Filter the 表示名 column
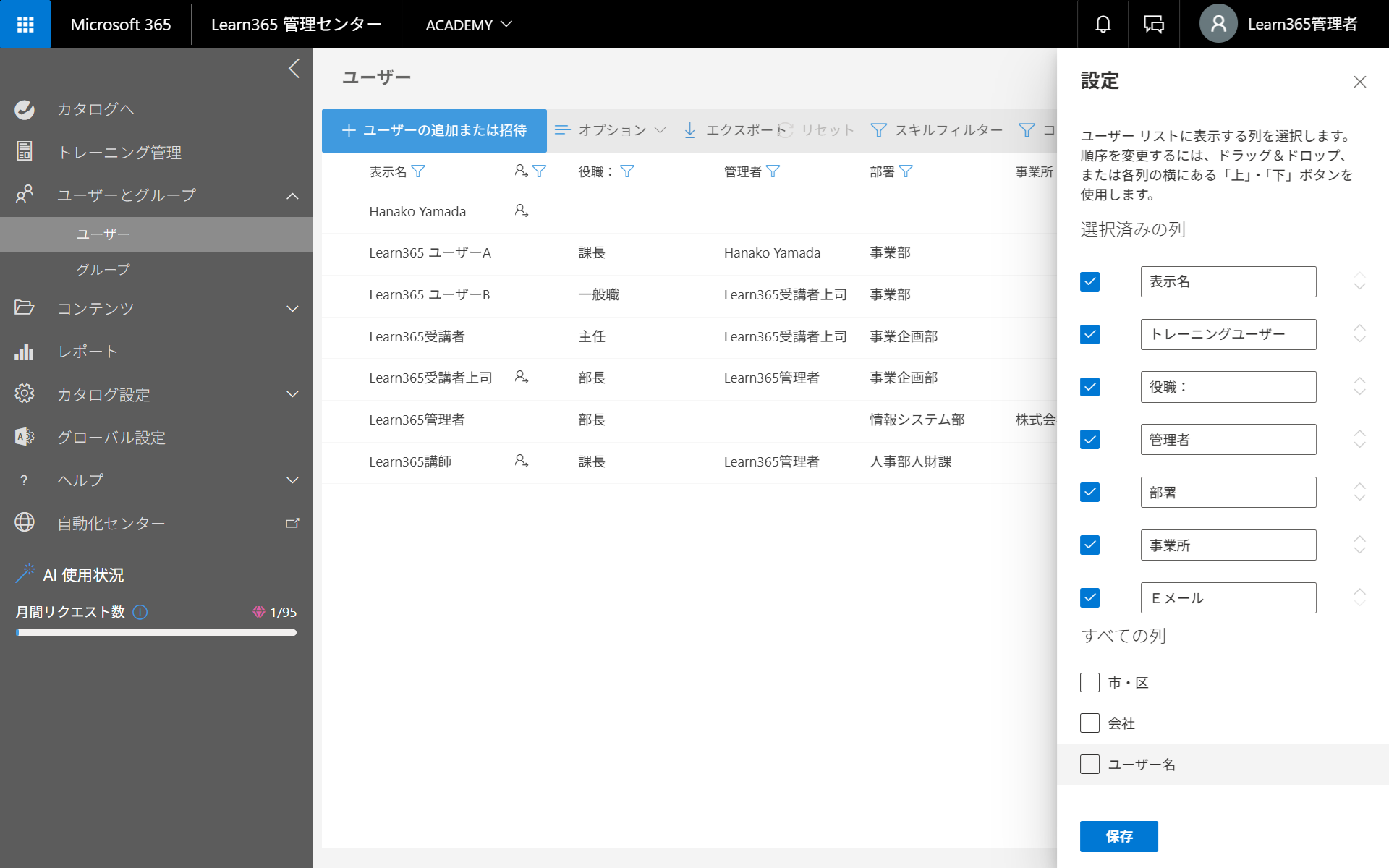Viewport: 1389px width, 868px height. [418, 171]
